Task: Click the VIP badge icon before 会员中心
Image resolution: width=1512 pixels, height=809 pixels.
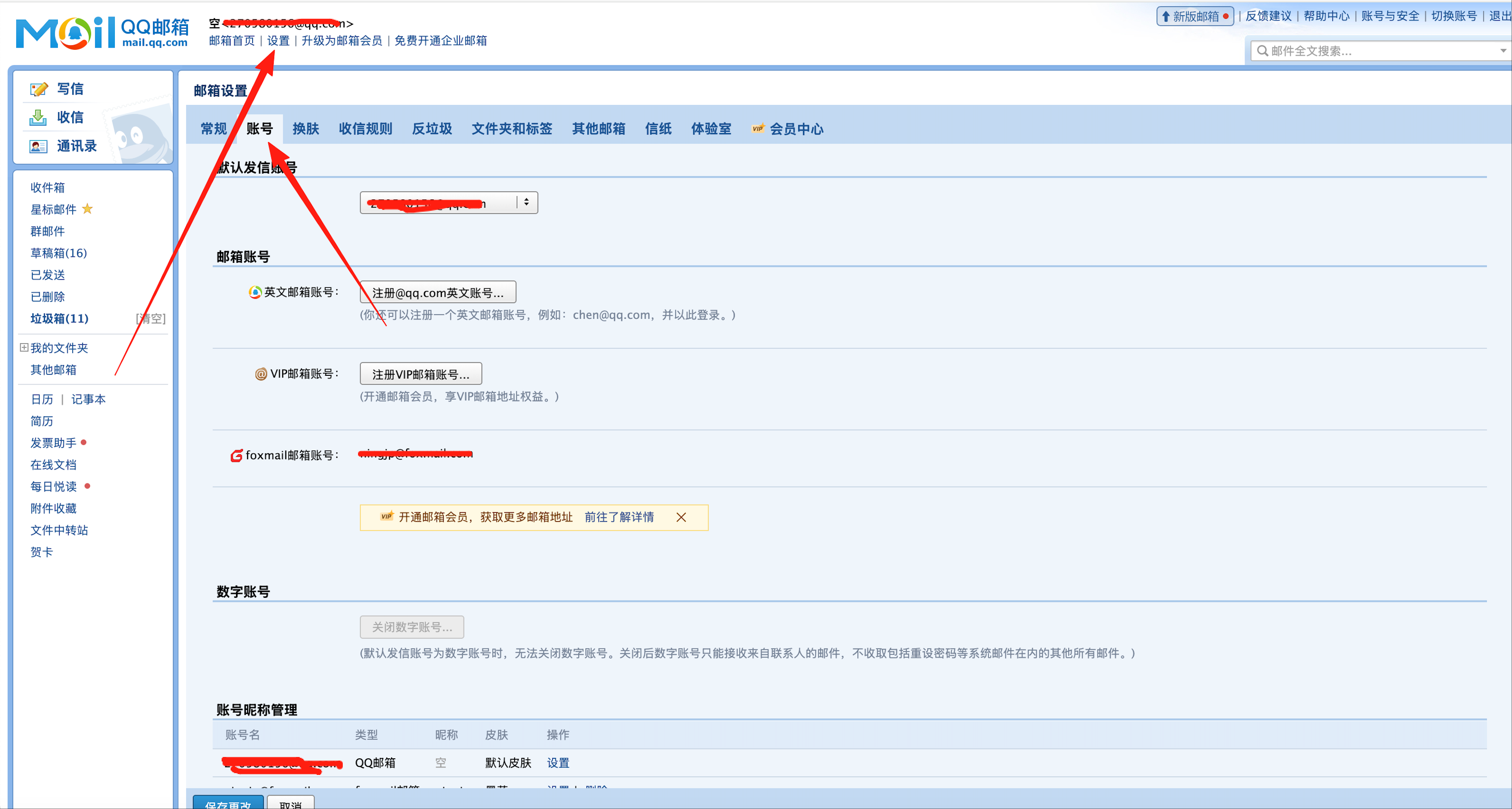Action: 758,128
